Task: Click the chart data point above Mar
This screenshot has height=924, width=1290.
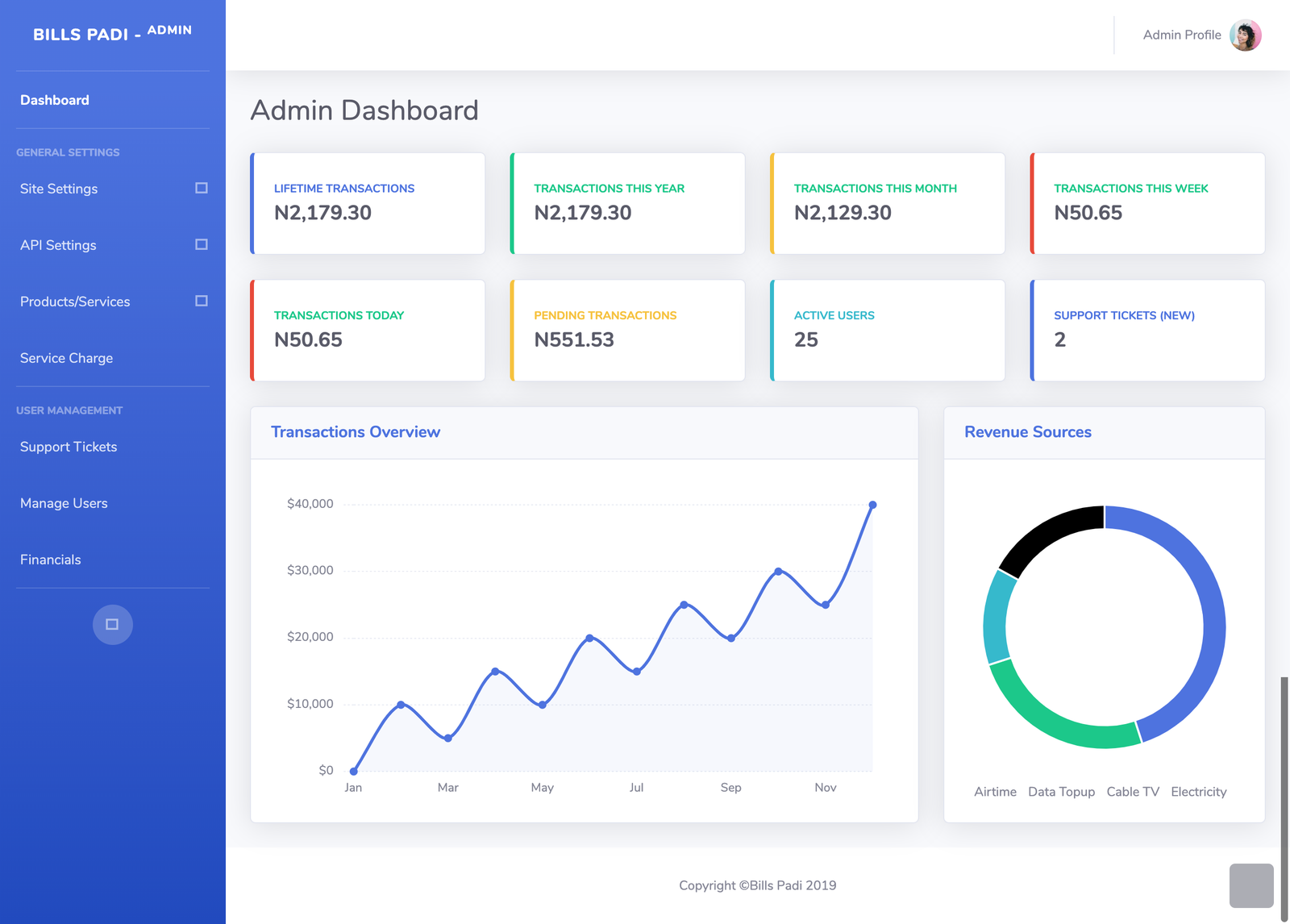Action: click(448, 738)
